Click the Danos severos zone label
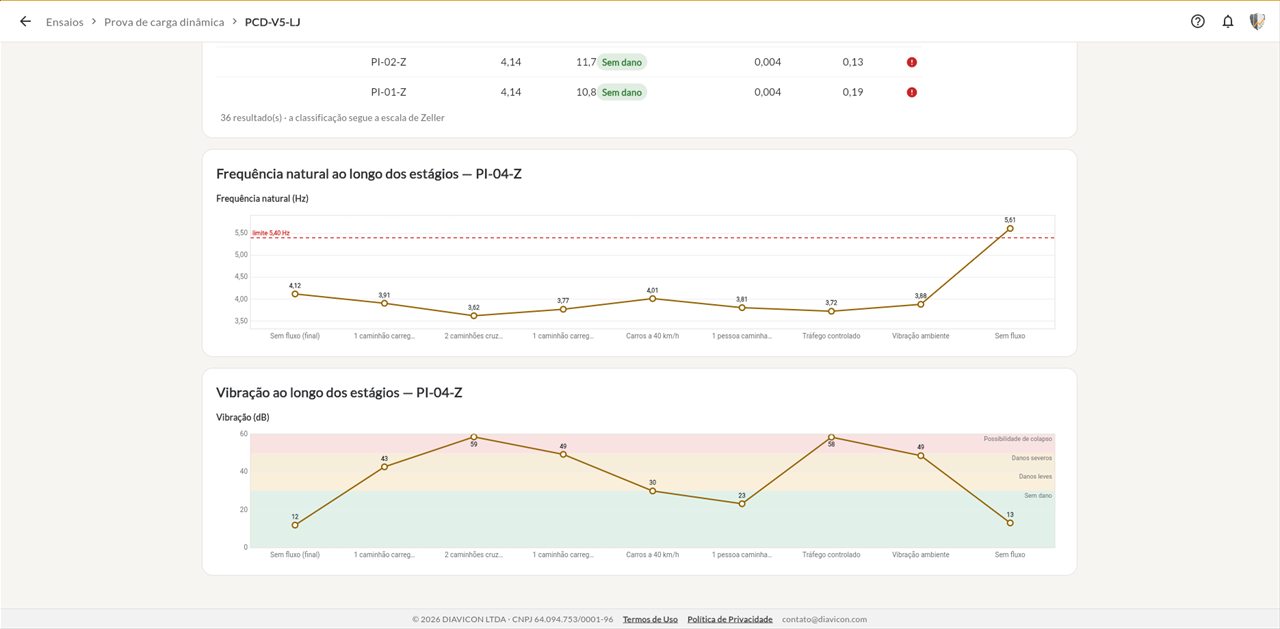Viewport: 1280px width, 629px height. (x=1032, y=458)
